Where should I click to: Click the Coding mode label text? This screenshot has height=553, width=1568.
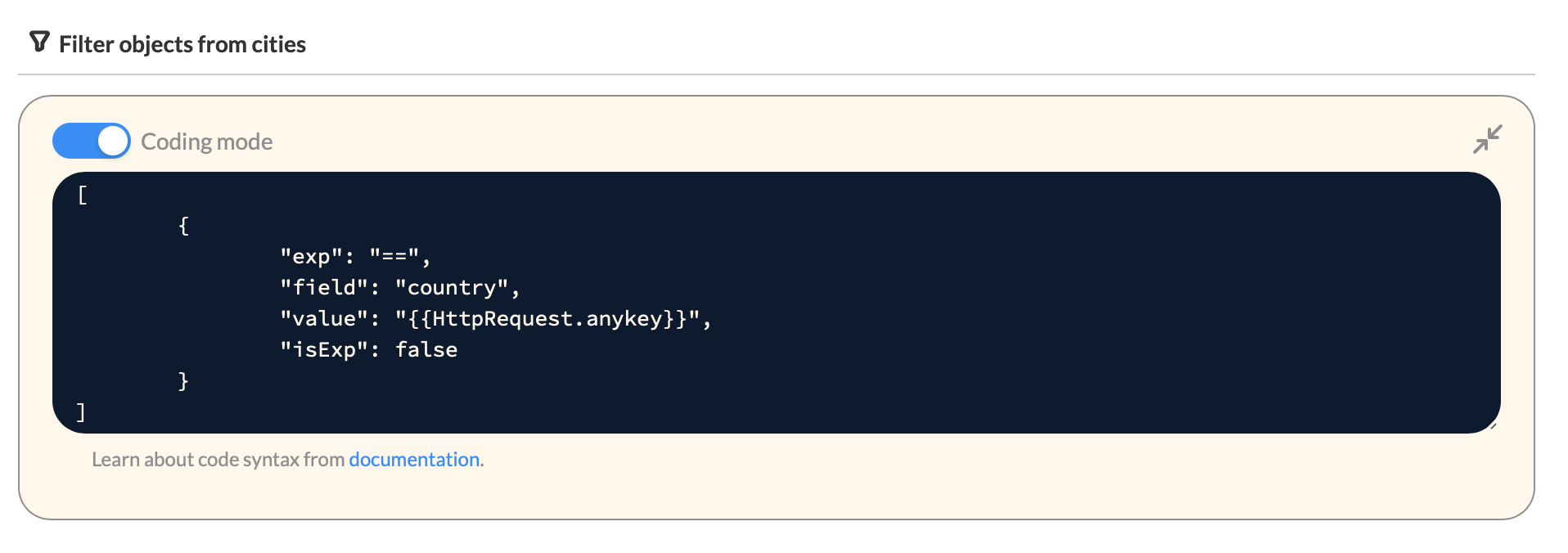(207, 142)
